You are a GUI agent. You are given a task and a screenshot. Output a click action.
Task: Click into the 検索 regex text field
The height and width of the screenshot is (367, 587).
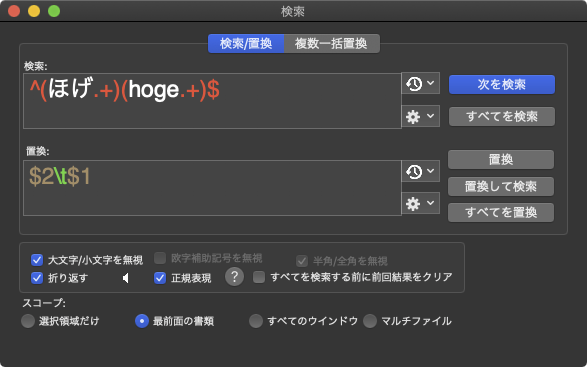pos(212,101)
